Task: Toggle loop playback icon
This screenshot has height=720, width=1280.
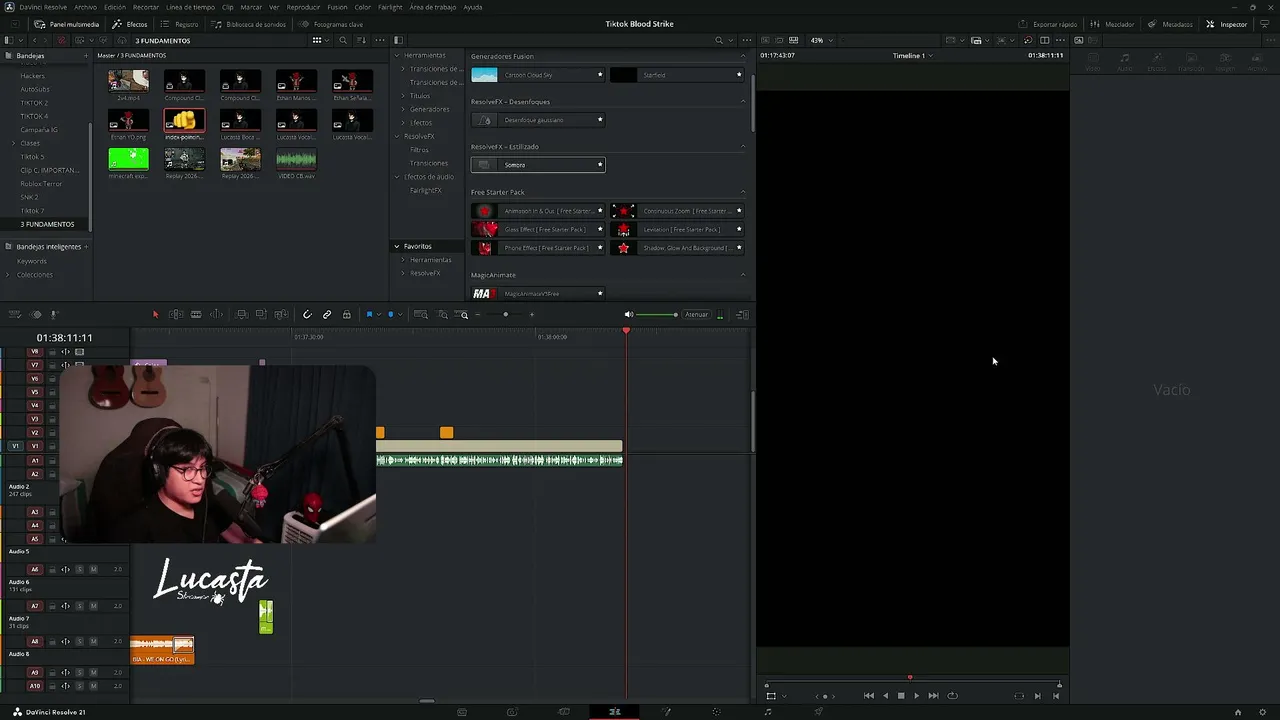Action: point(952,696)
